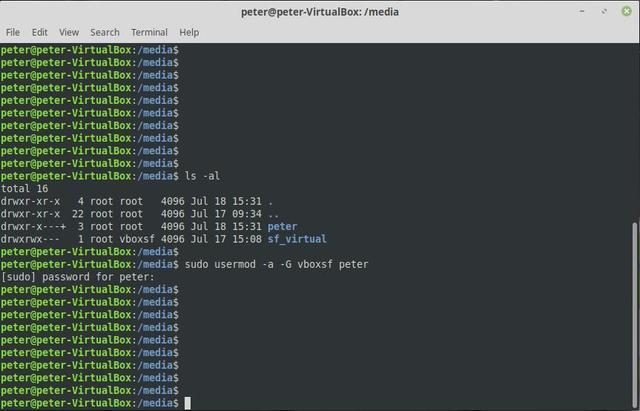Click the 'drwxrwx---' permissions text
640x411 pixels.
[30, 239]
